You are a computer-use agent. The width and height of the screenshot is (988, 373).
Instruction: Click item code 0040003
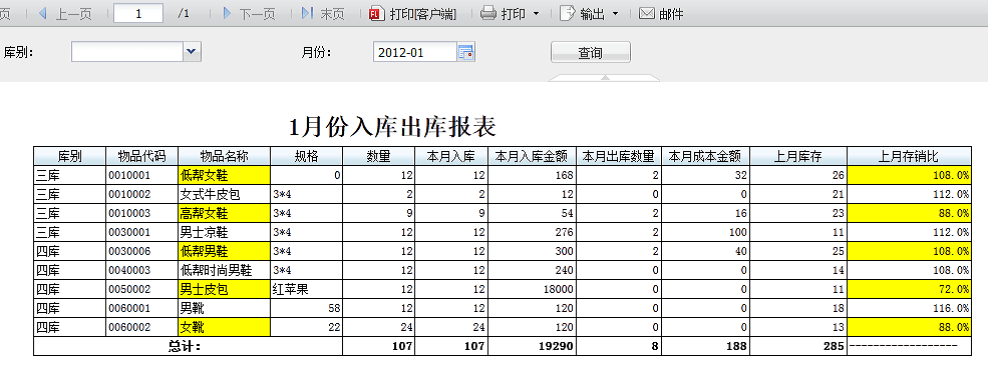coord(142,270)
